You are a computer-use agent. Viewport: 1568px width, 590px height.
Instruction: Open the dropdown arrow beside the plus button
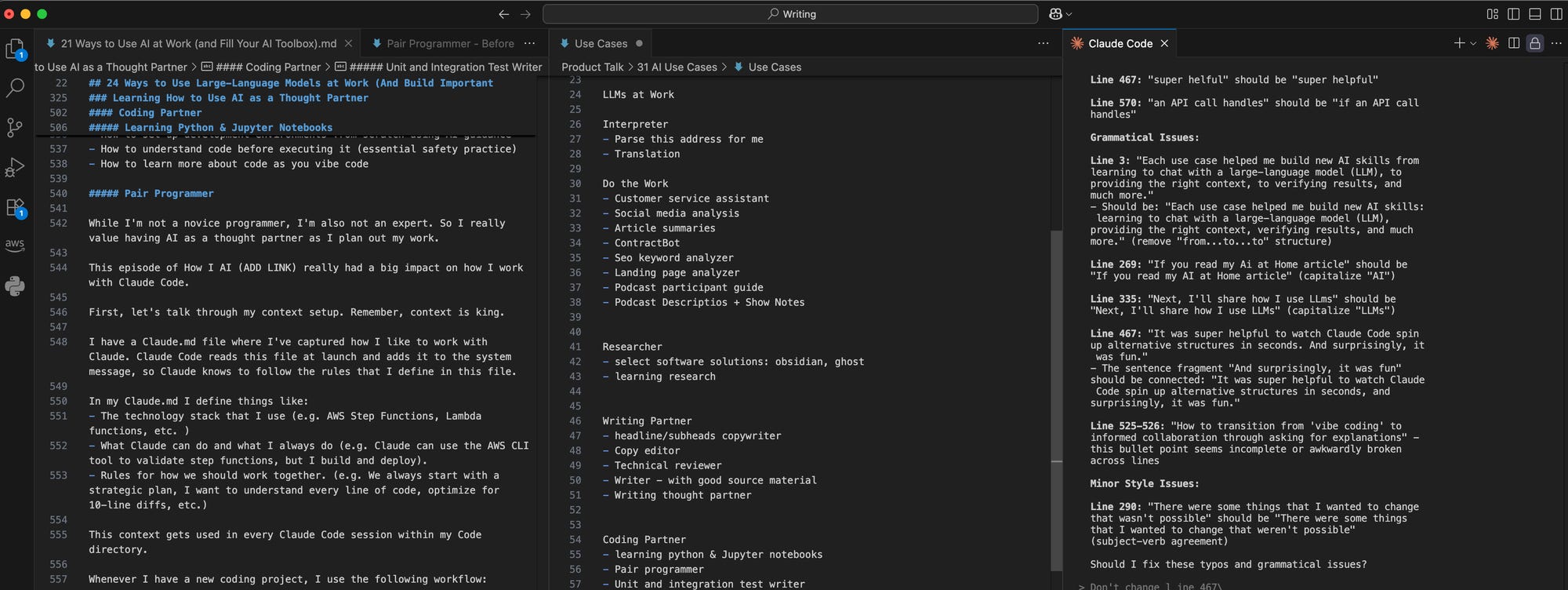pos(1473,44)
